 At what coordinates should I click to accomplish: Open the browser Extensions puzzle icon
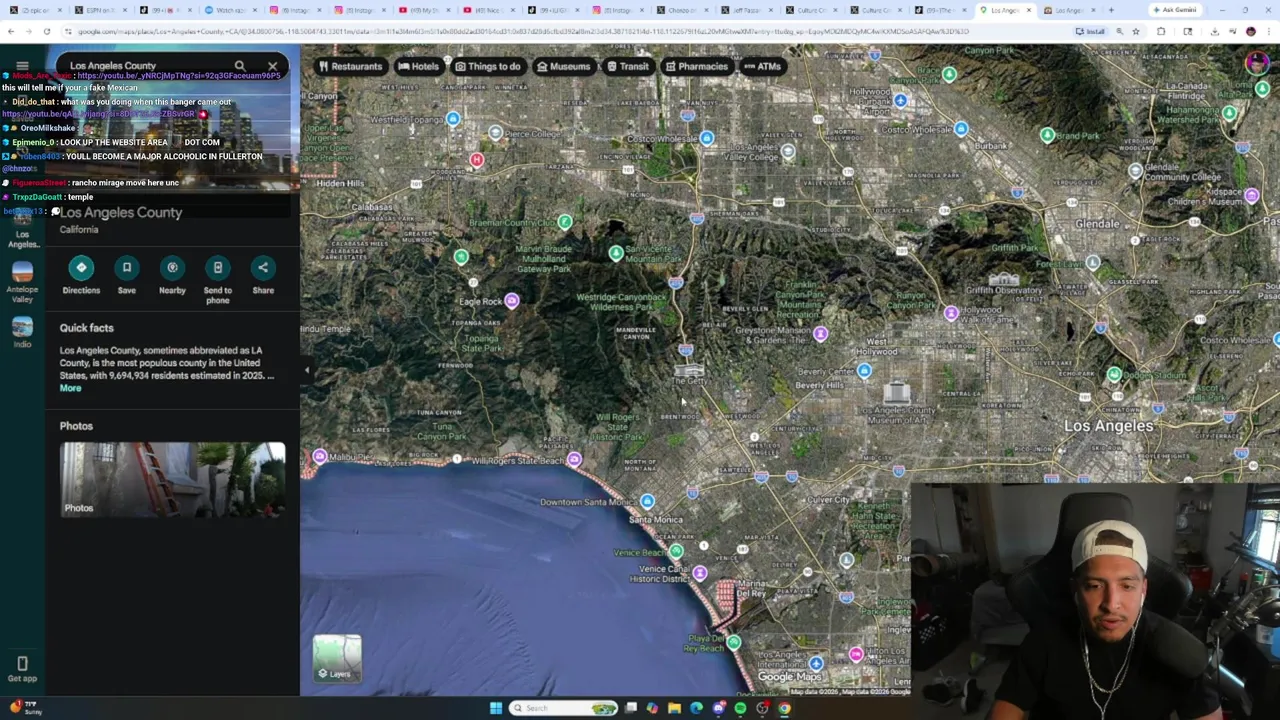(x=1161, y=31)
